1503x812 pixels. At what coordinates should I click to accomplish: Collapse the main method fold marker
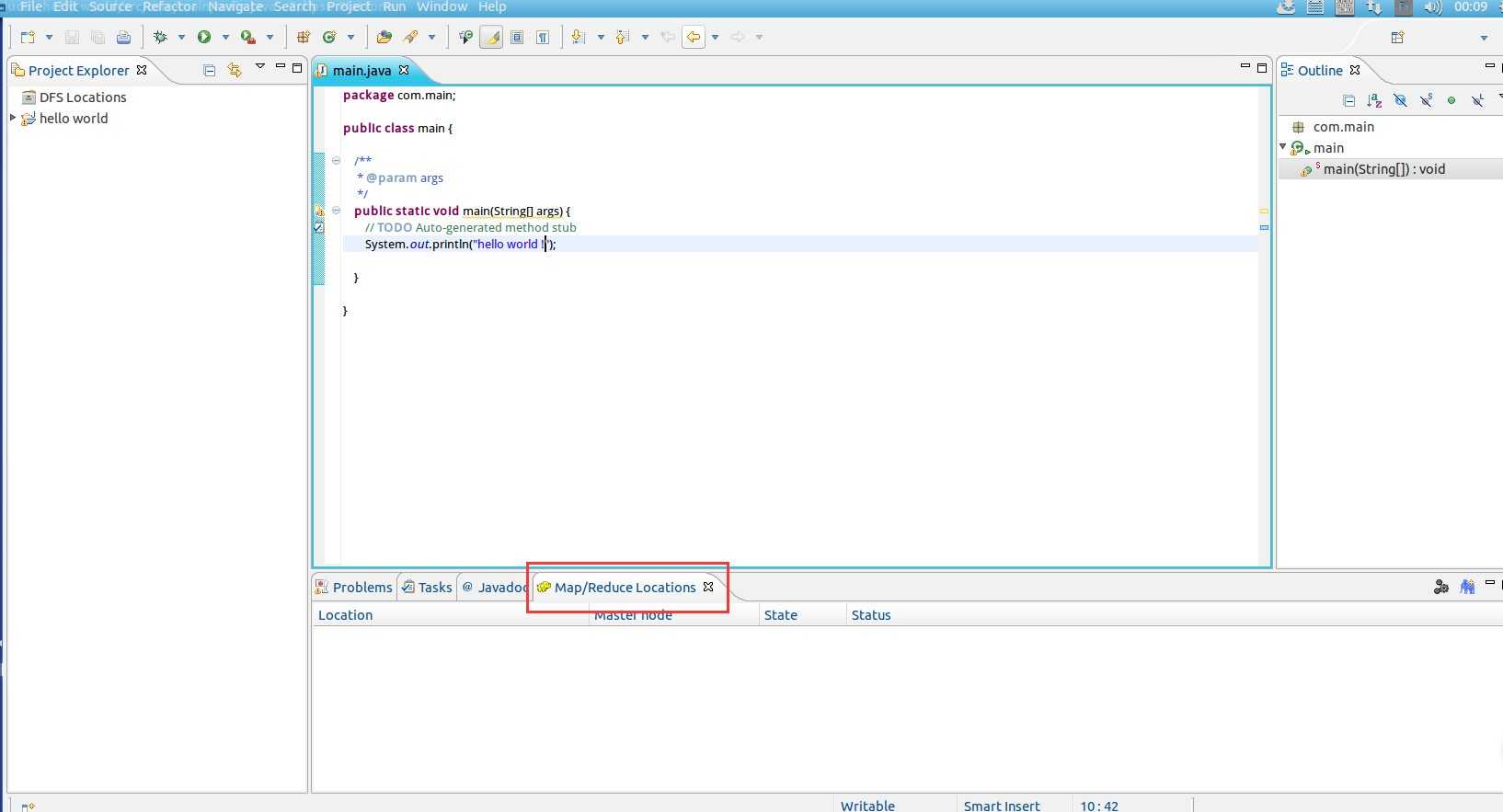tap(336, 211)
